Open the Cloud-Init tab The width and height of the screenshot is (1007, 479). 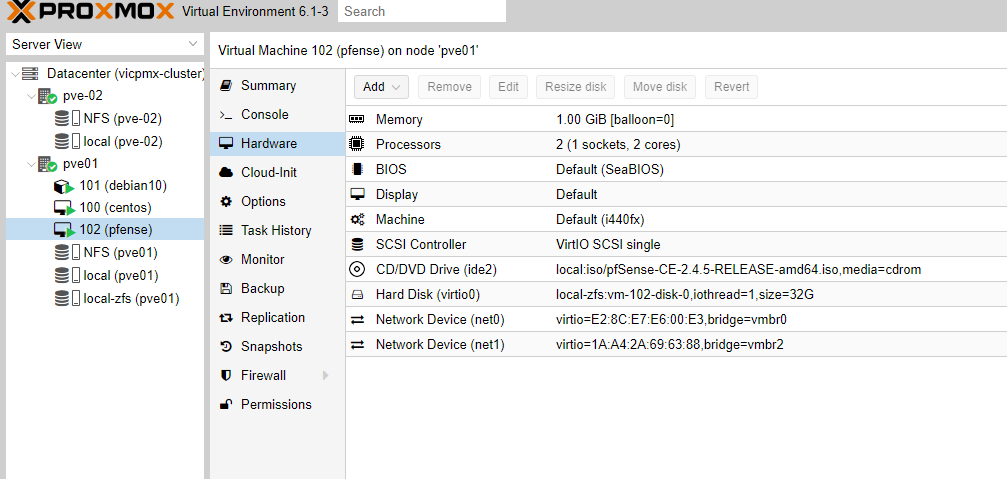coord(277,173)
